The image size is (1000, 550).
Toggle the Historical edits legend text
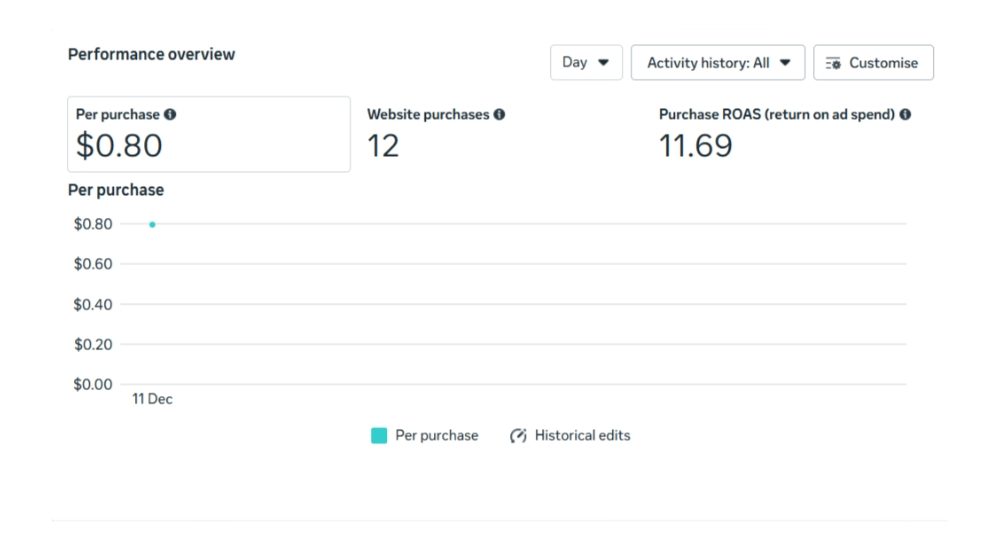pos(582,436)
